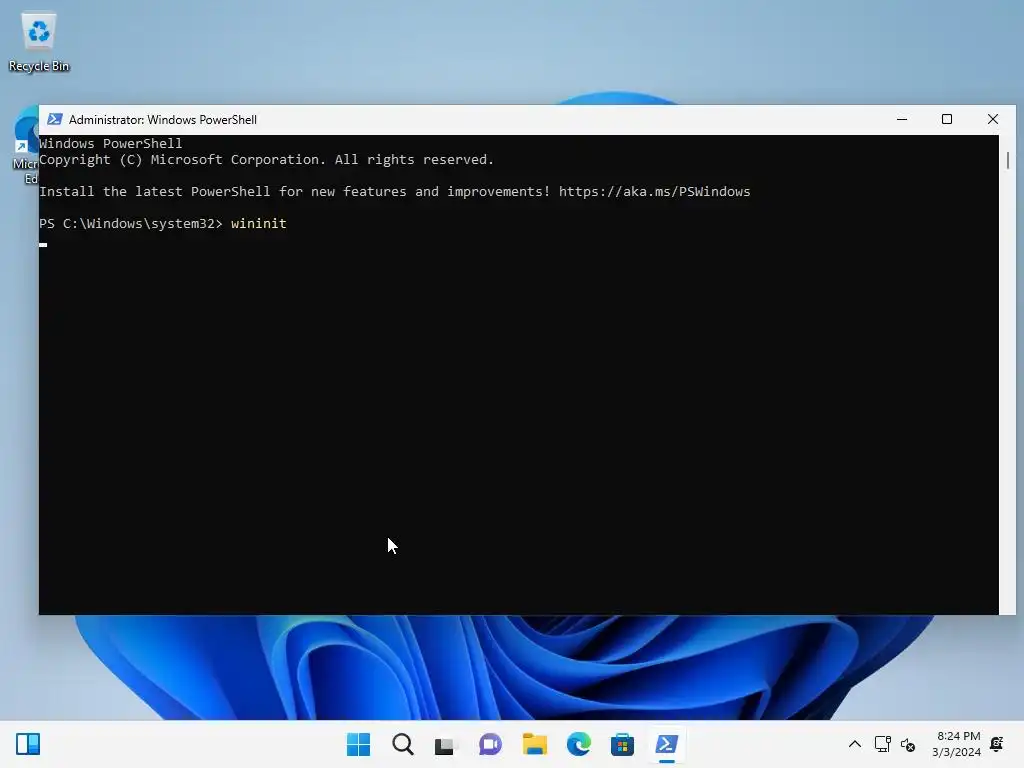This screenshot has width=1024, height=768.
Task: Open taskbar Search
Action: (402, 744)
